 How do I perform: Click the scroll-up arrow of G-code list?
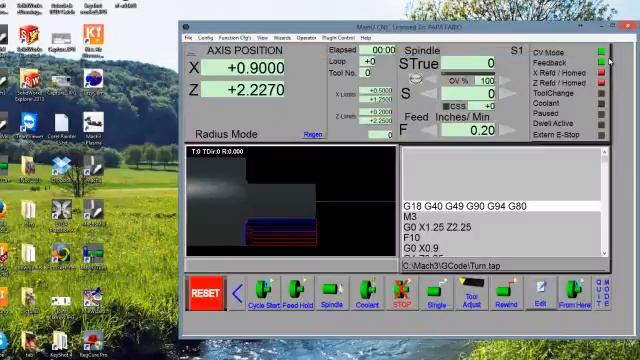(x=604, y=152)
